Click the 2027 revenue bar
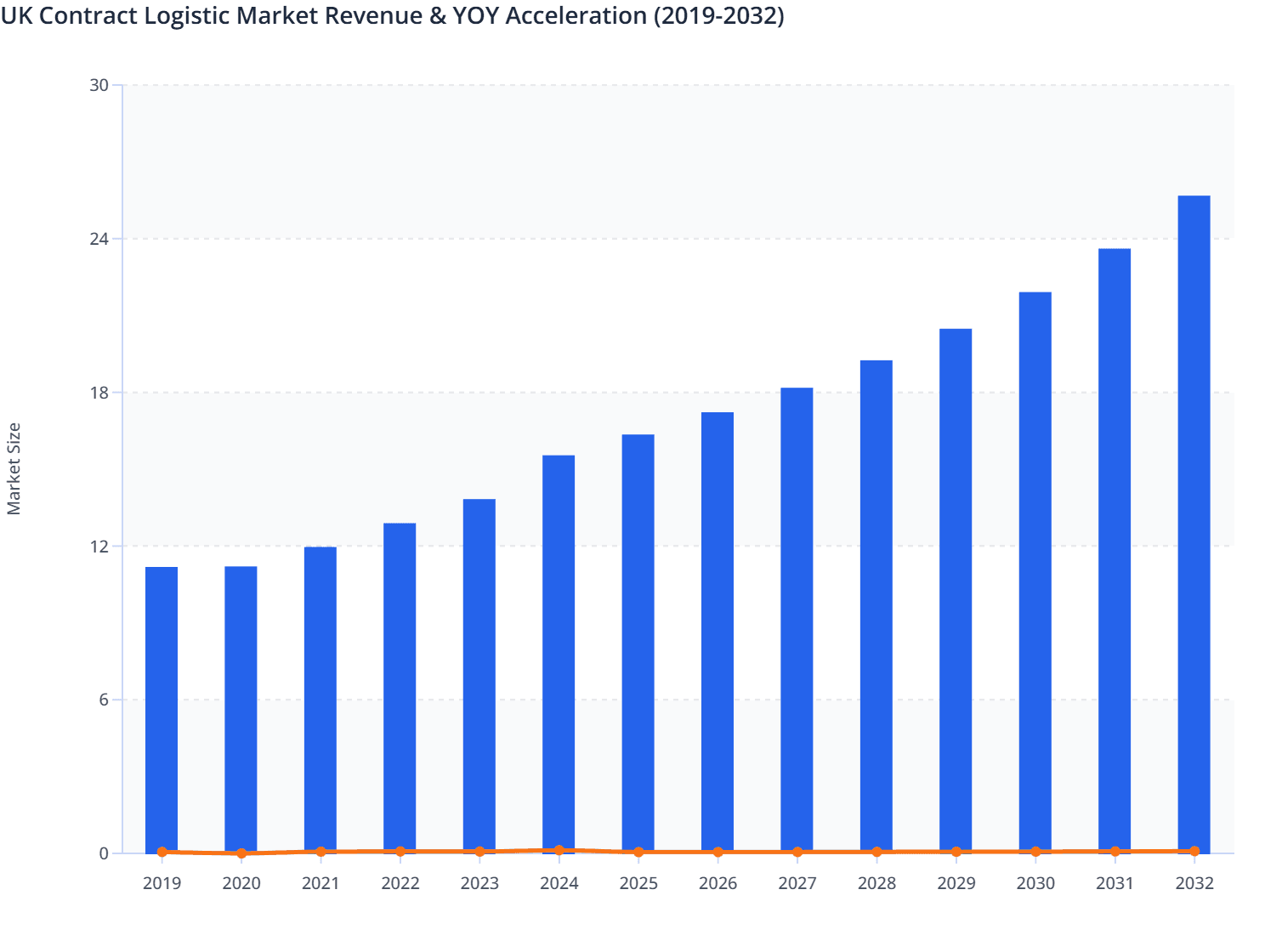Screen dimensions: 1282x952 [x=797, y=620]
